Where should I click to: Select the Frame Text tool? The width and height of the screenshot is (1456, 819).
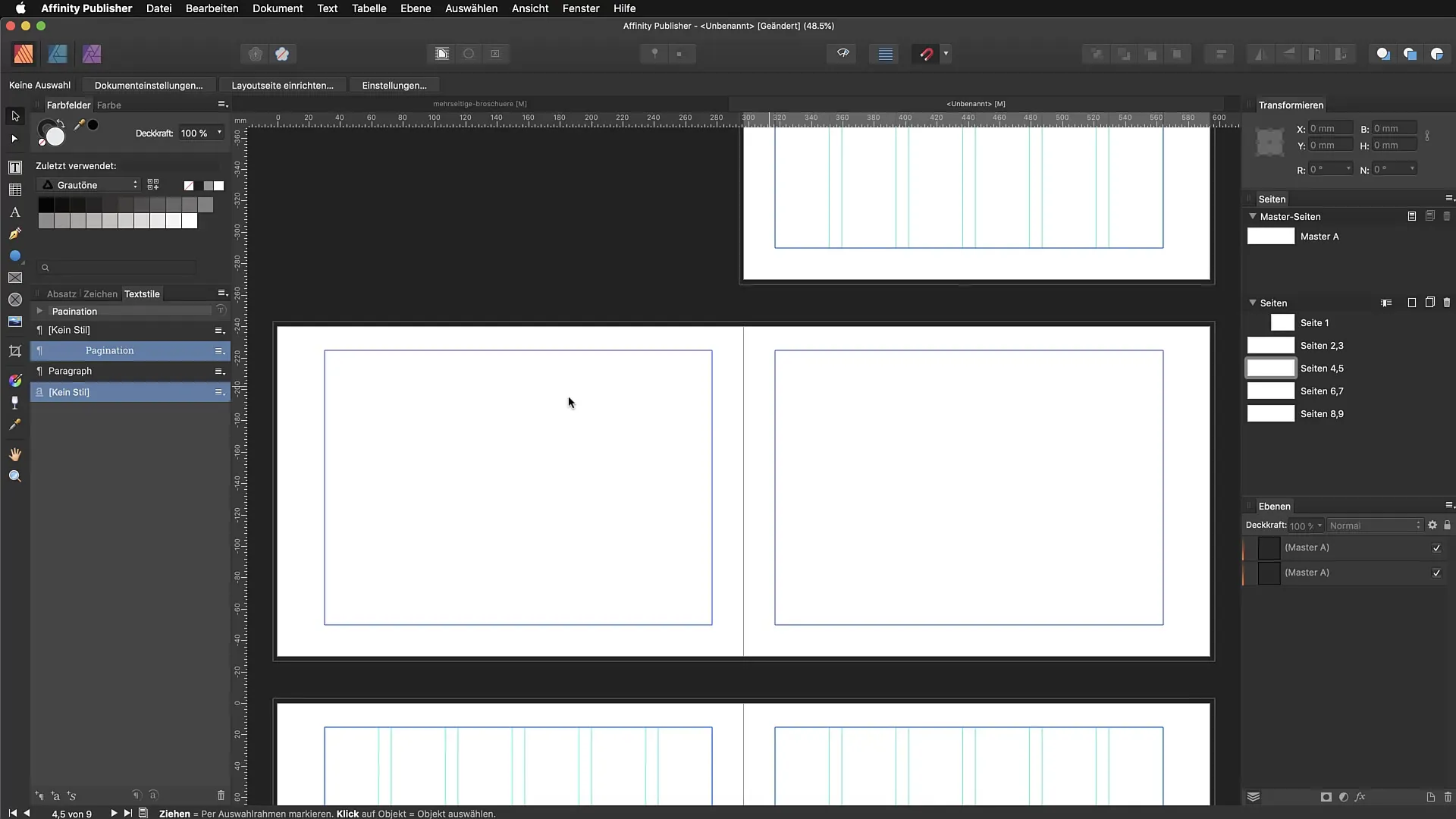(14, 168)
